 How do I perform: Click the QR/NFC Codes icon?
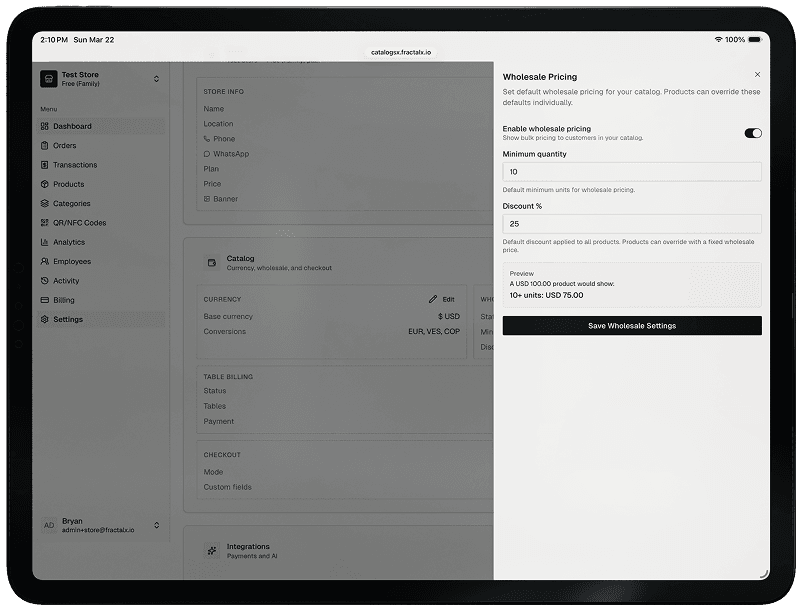click(44, 223)
